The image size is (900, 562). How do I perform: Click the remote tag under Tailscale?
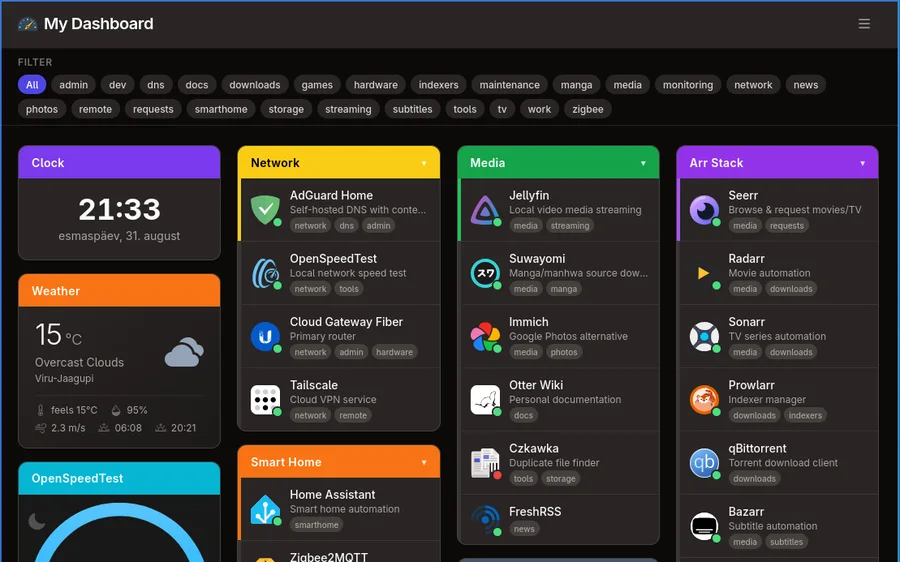(x=352, y=416)
